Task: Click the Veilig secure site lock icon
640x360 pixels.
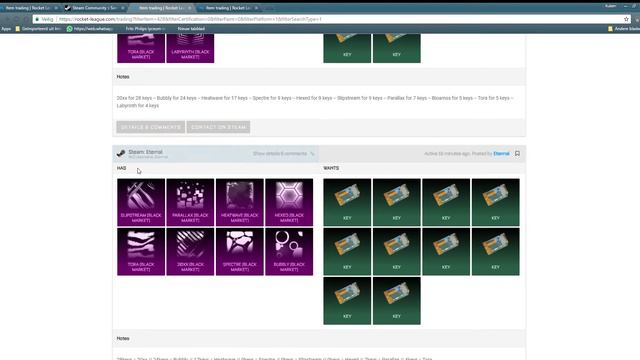Action: pos(37,19)
